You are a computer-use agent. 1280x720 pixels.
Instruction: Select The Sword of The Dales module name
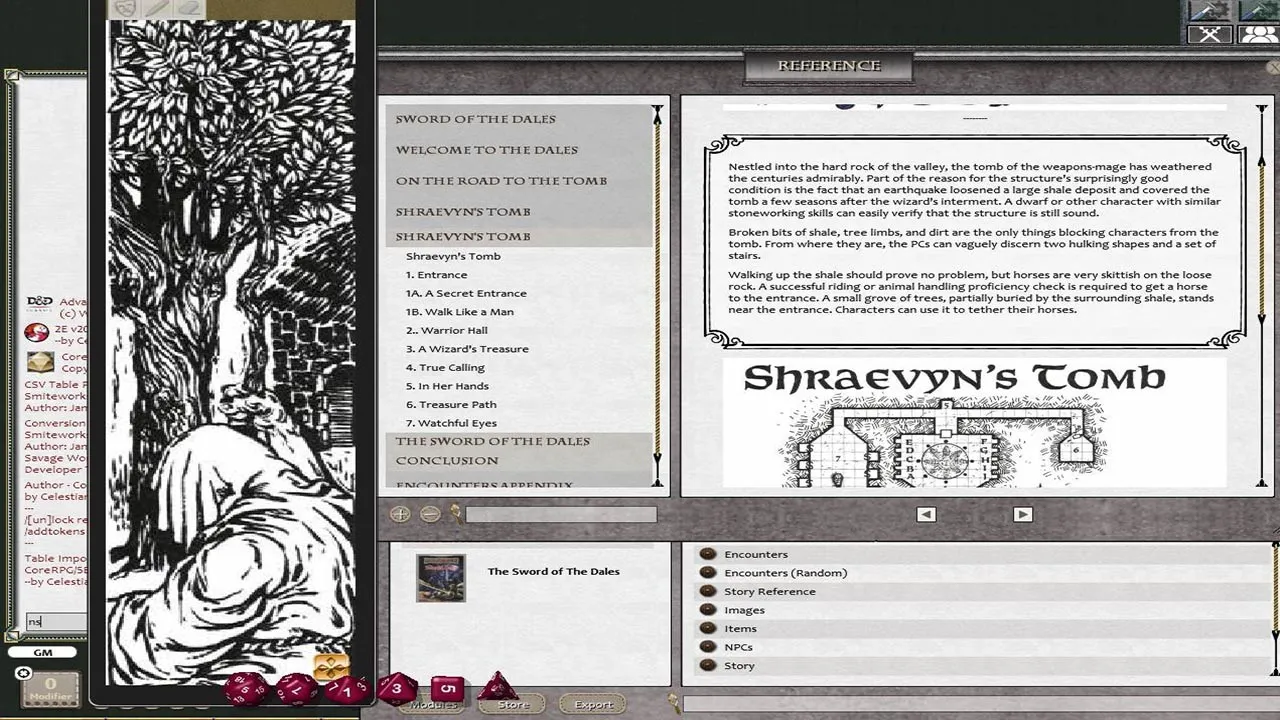click(553, 572)
